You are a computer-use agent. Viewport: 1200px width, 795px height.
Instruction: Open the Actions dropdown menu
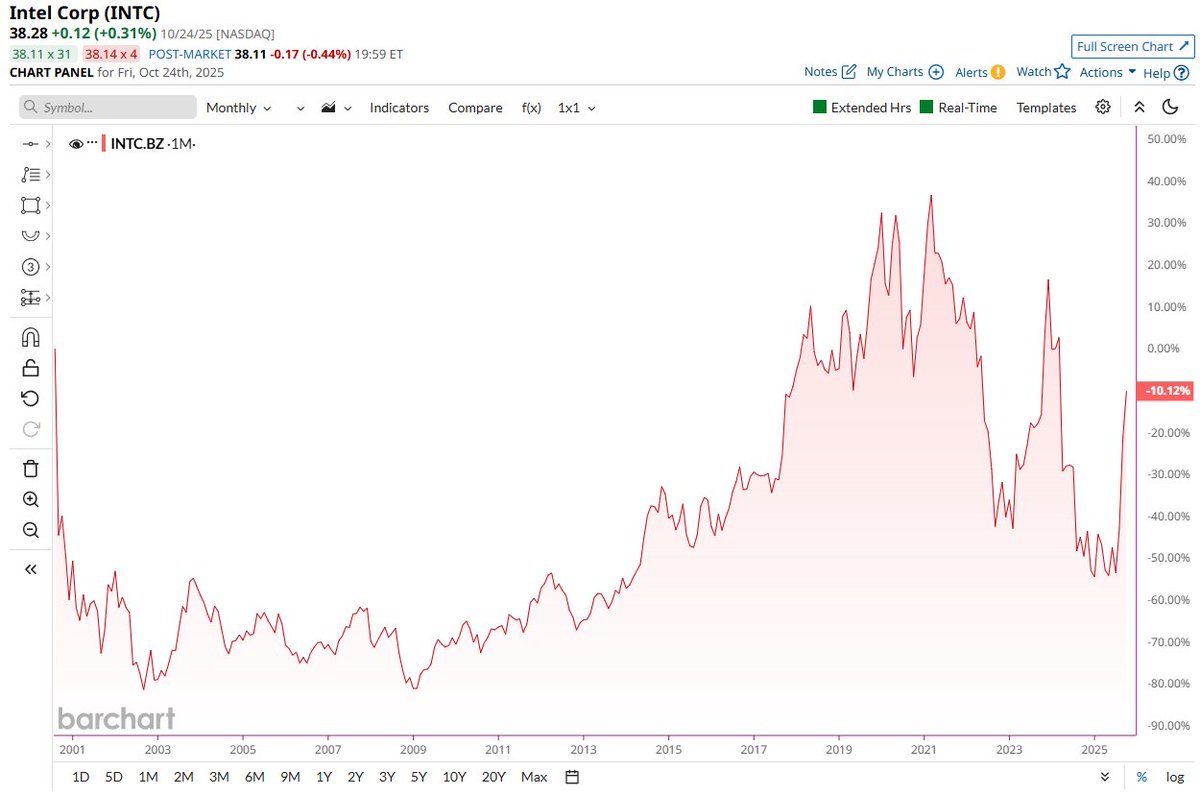pos(1108,72)
